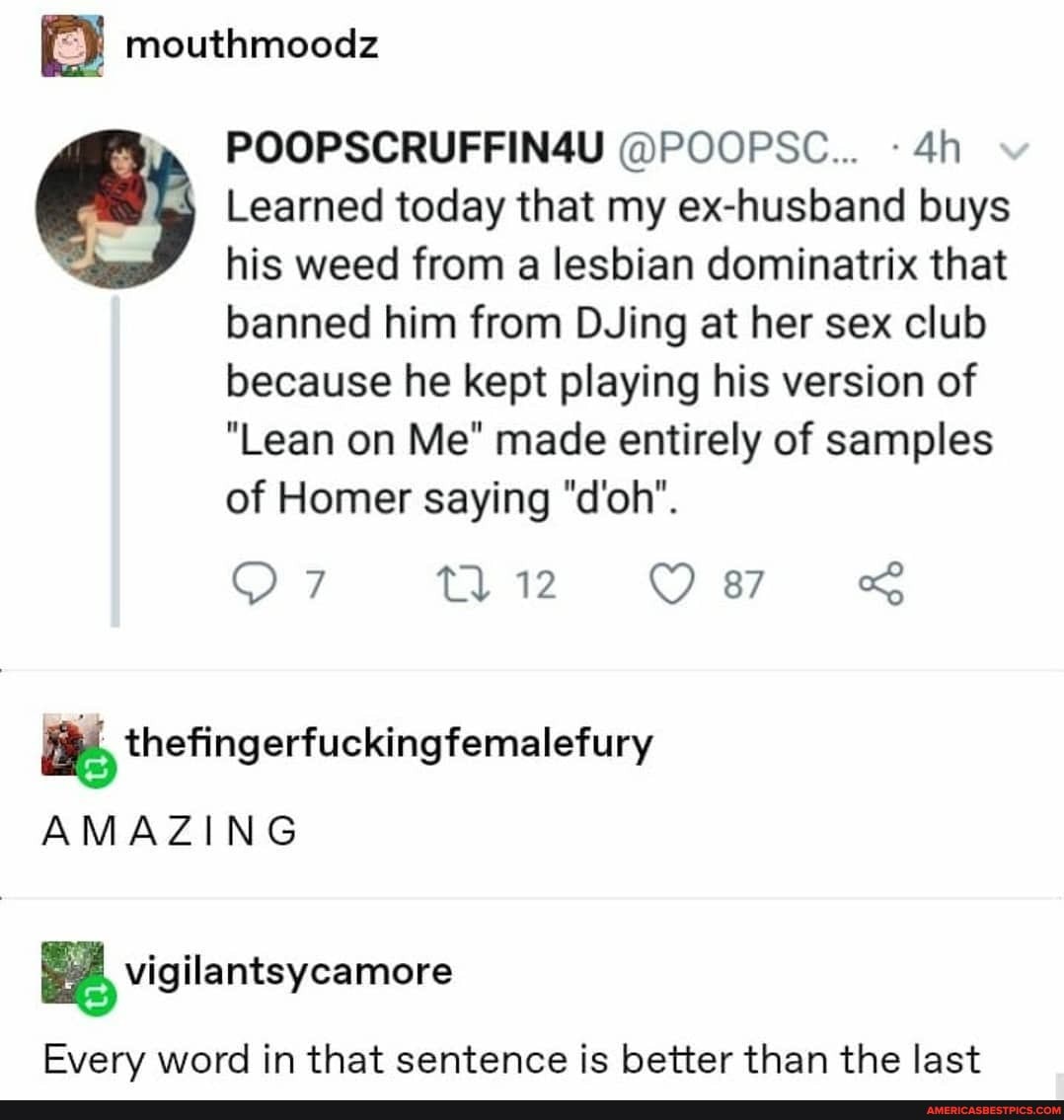Go to the mouthmoodz blog name
The image size is (1064, 1120).
[x=252, y=45]
